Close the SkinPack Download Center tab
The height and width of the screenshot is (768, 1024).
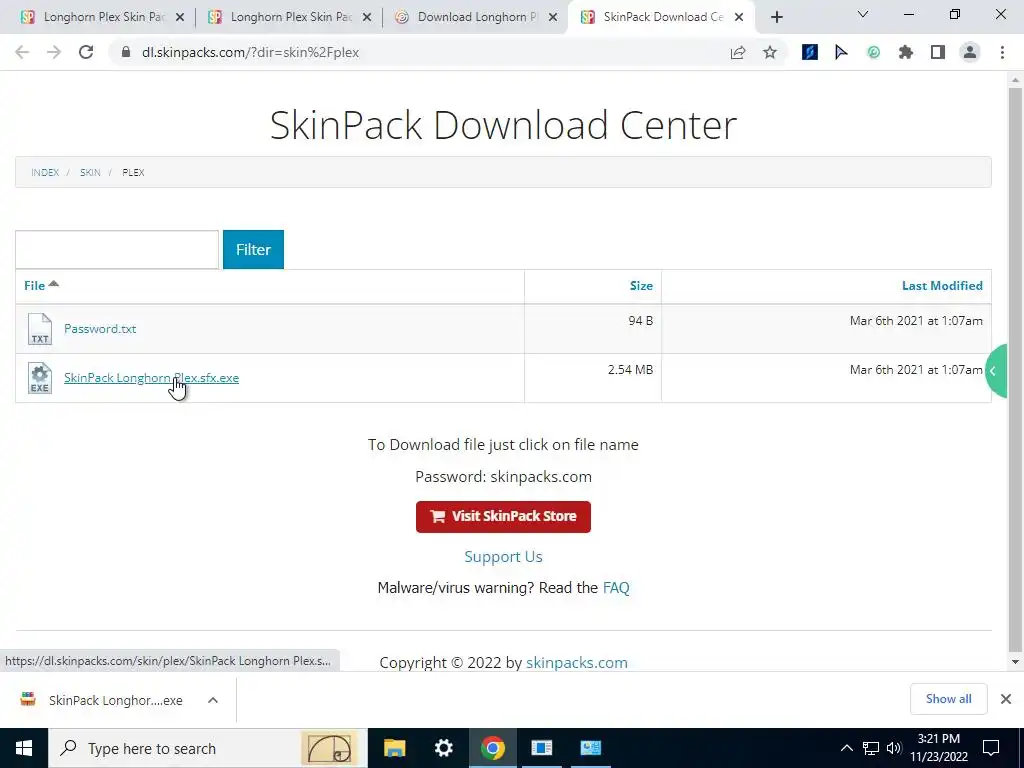(739, 17)
